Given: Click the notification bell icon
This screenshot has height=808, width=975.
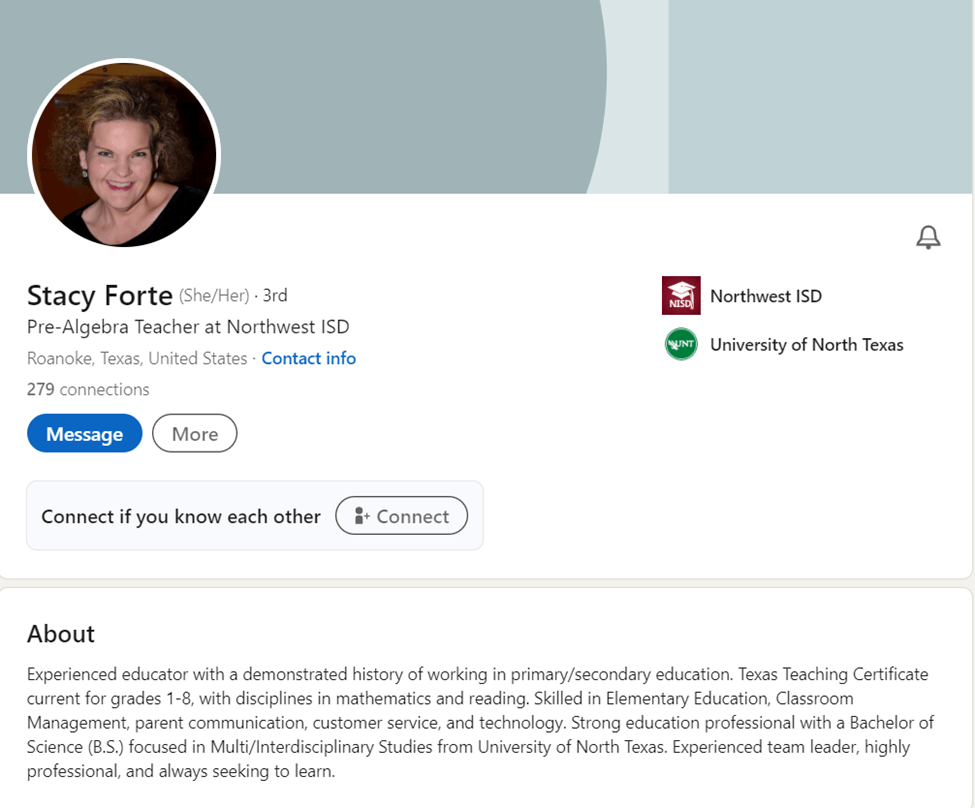Looking at the screenshot, I should [928, 237].
